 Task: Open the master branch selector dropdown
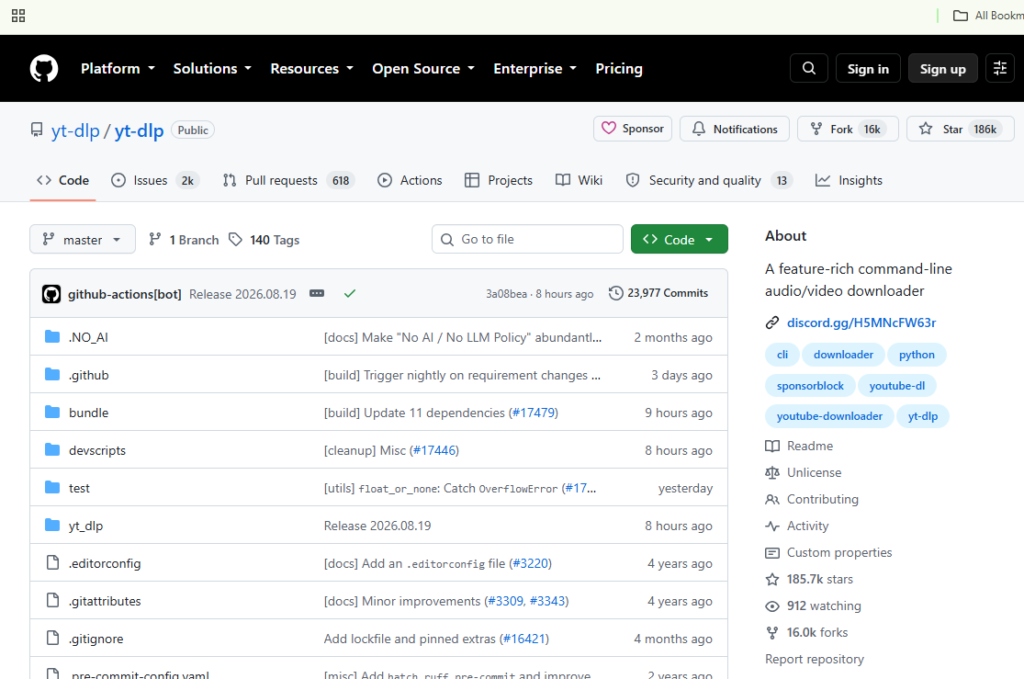click(82, 240)
